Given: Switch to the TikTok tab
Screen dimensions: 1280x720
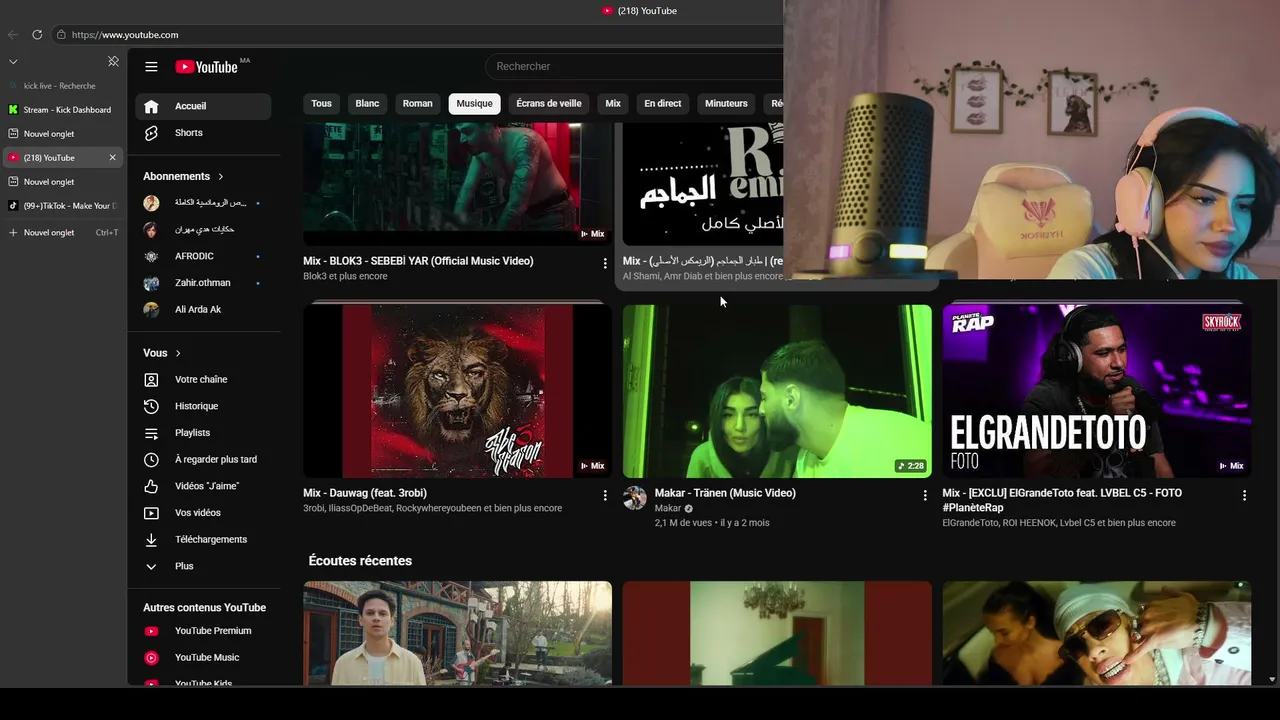Looking at the screenshot, I should pos(62,206).
